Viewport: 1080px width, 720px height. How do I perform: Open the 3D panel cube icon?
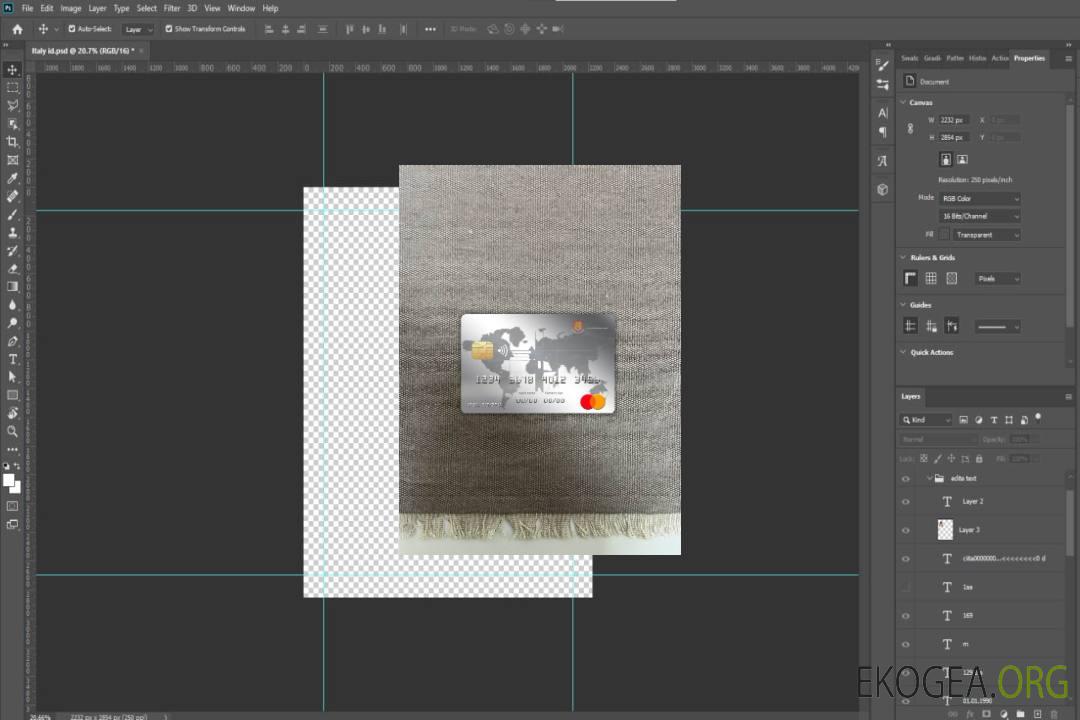click(883, 189)
